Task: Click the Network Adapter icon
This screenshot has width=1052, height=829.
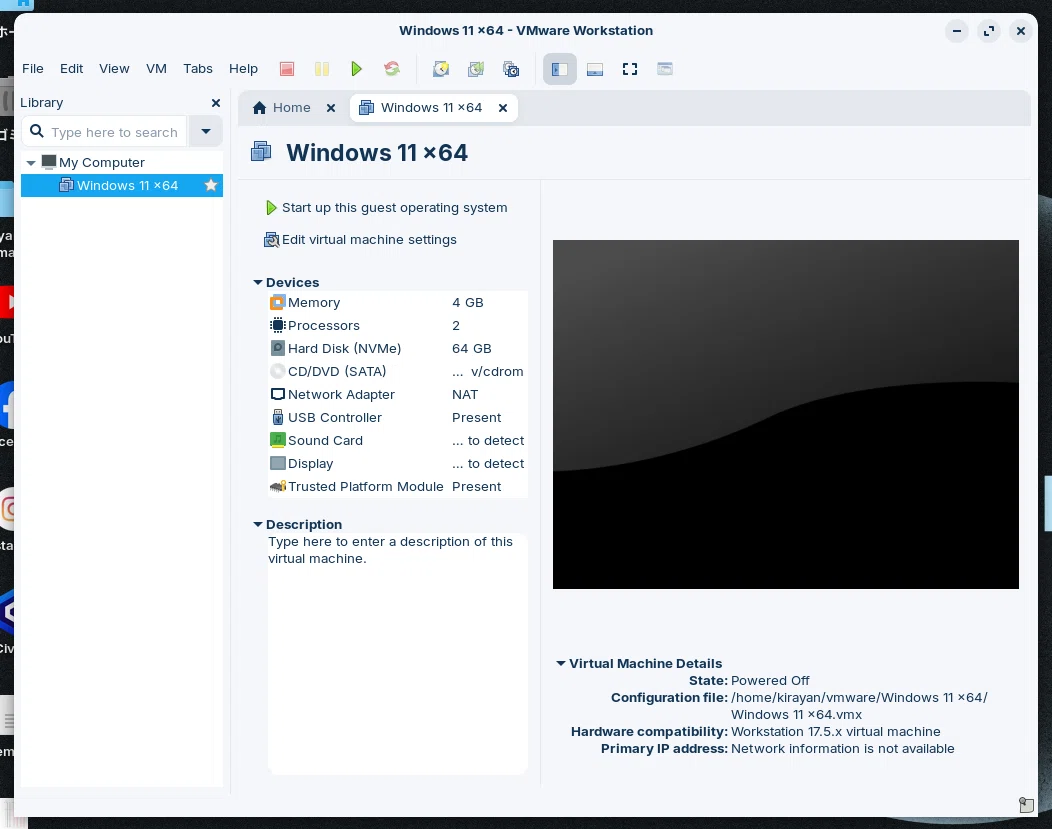Action: (x=278, y=394)
